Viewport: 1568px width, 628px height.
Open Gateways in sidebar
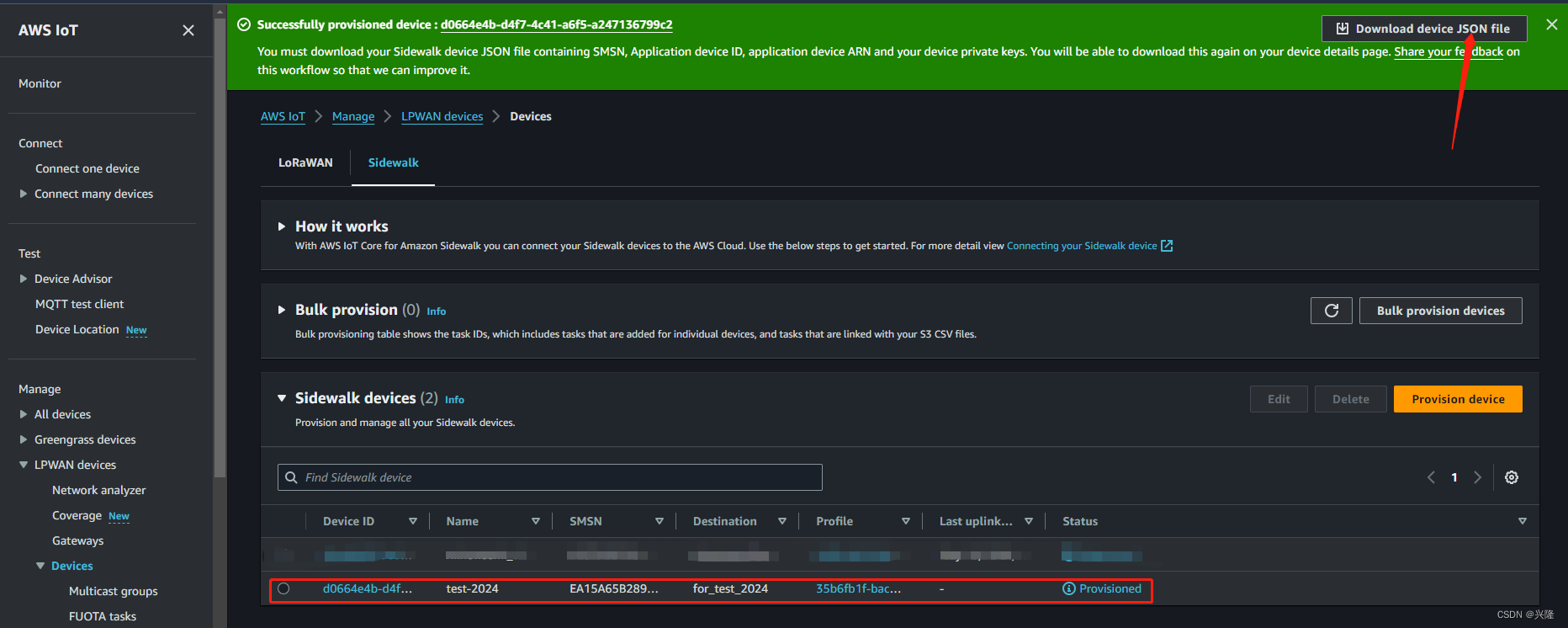coord(77,540)
